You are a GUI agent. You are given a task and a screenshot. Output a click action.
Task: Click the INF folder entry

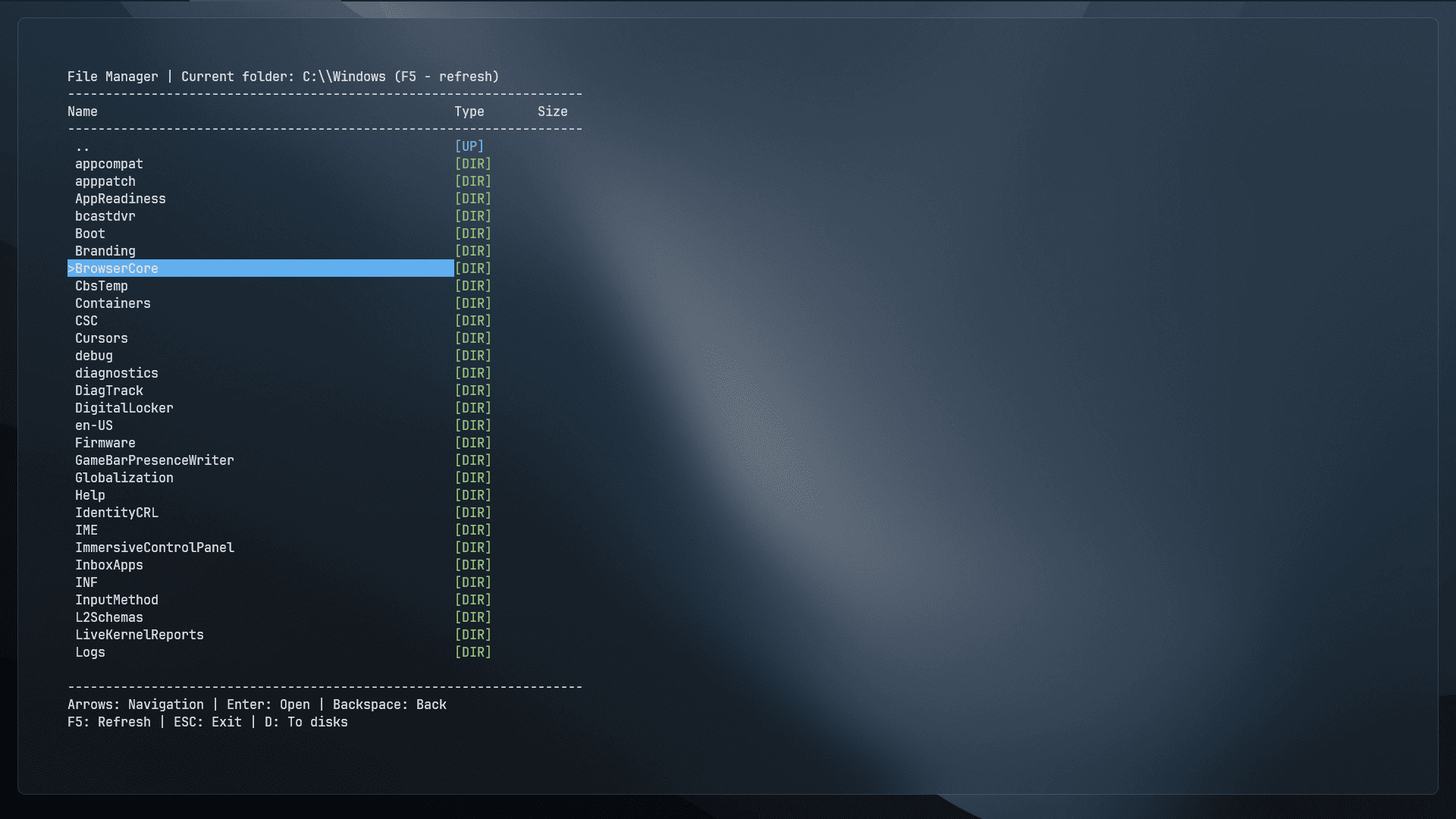86,582
